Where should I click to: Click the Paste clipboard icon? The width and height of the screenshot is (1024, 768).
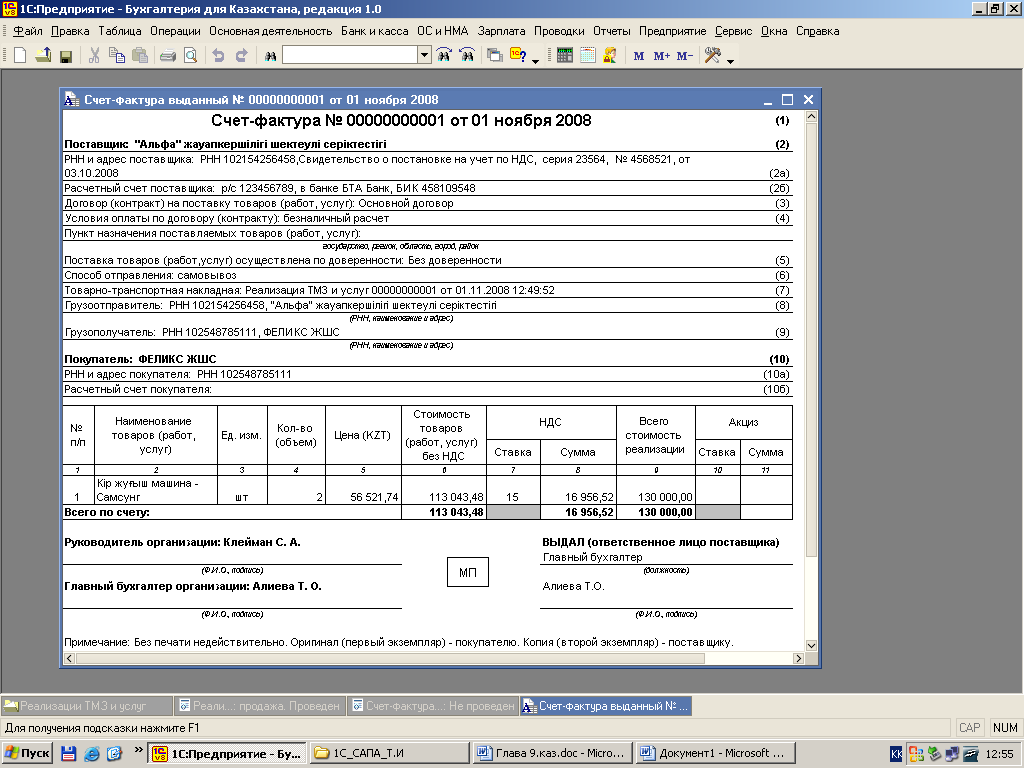point(140,56)
